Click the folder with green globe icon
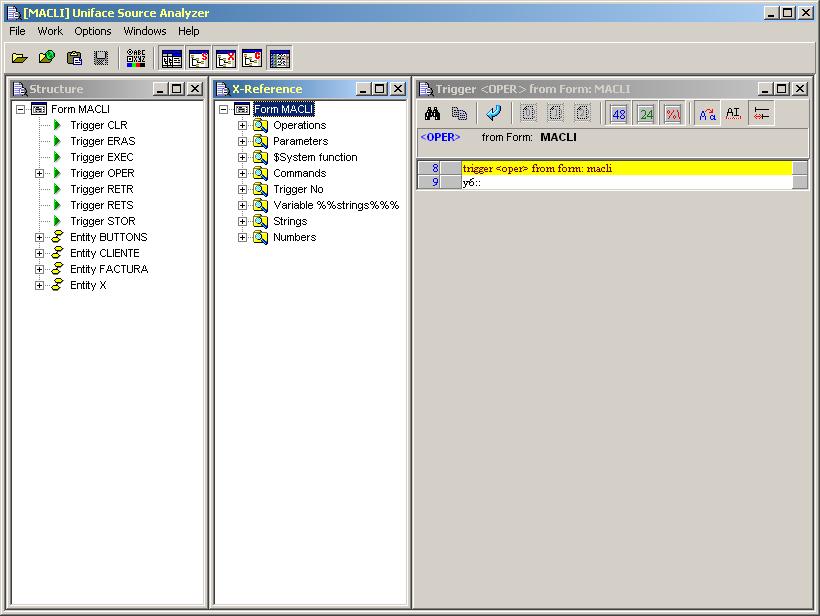The width and height of the screenshot is (820, 616). point(47,57)
